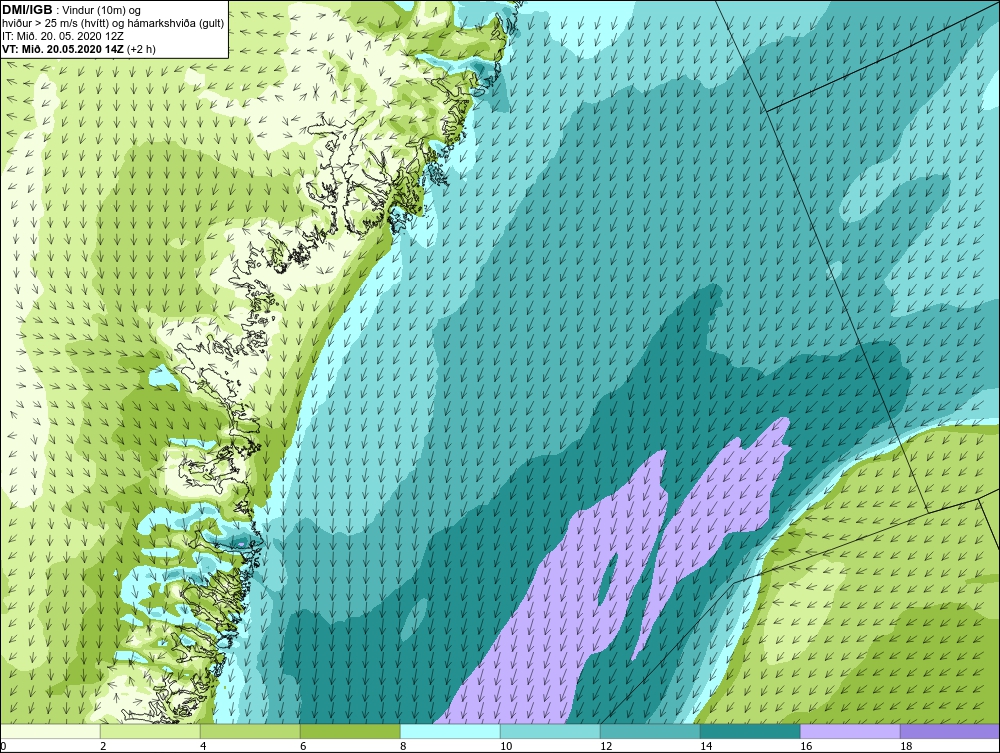Screen dimensions: 1000x753
Task: Click the 6–8 m/s olive green swatch
Action: click(350, 731)
